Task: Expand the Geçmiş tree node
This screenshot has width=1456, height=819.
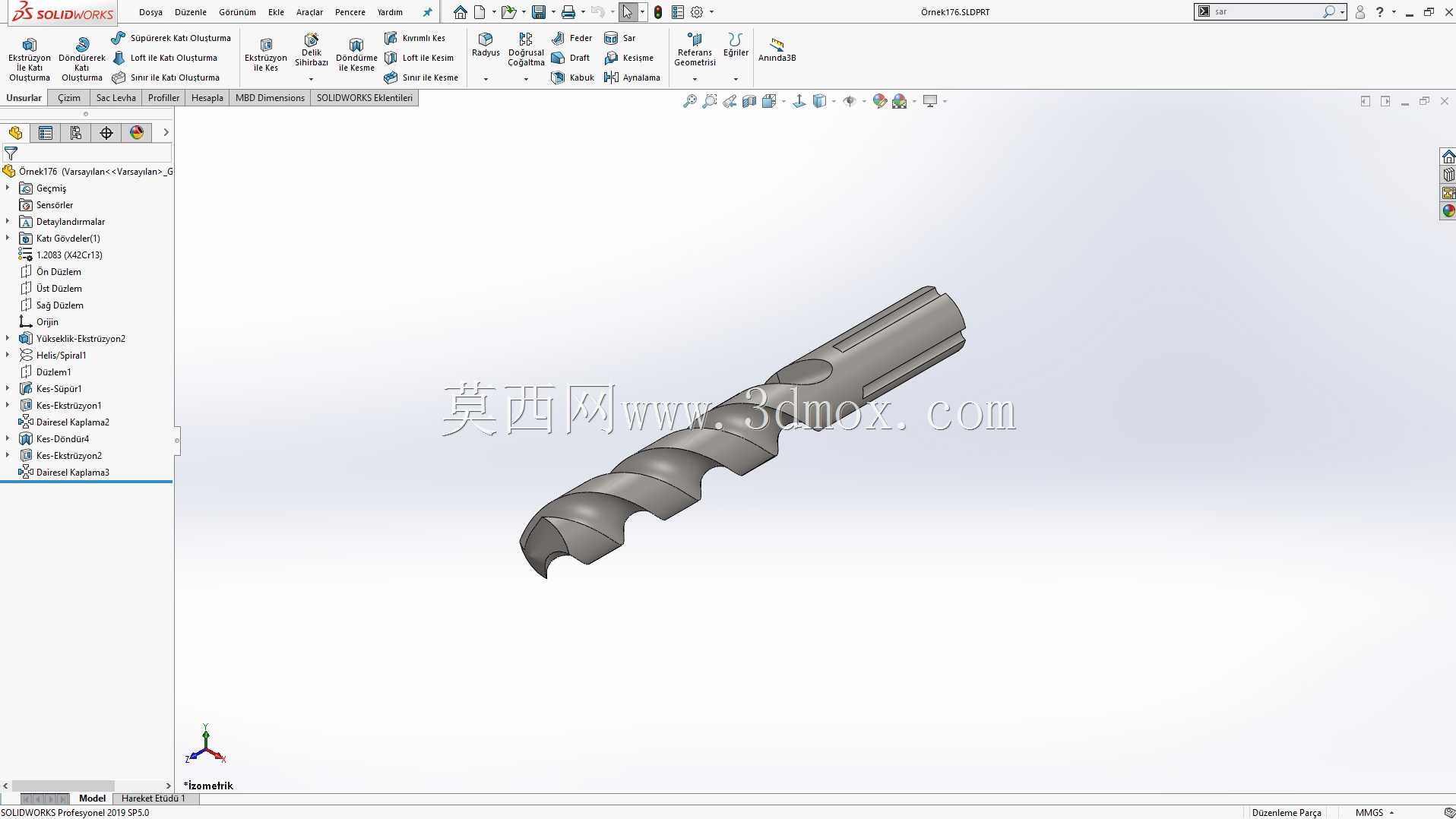Action: click(x=8, y=188)
